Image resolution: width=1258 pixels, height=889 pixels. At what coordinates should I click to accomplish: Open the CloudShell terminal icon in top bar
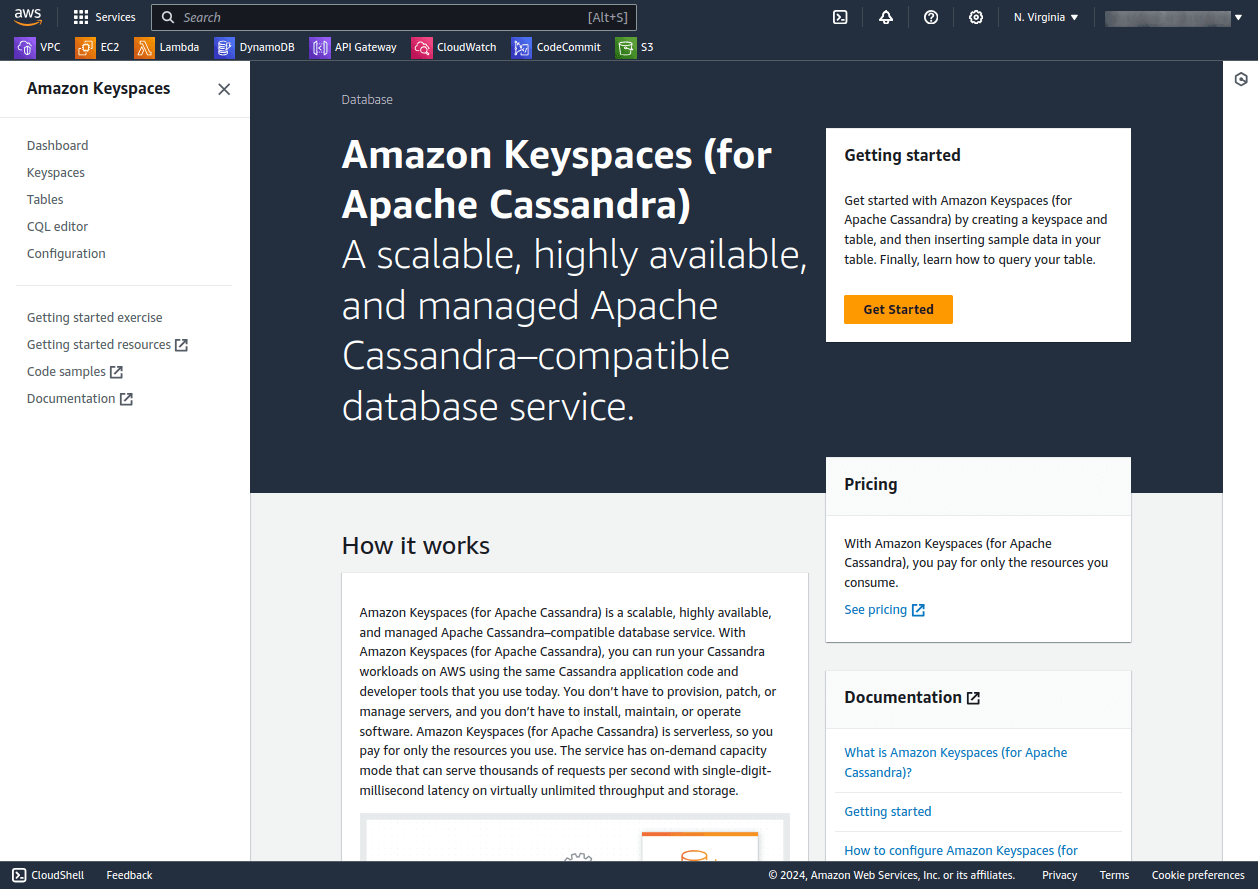840,17
